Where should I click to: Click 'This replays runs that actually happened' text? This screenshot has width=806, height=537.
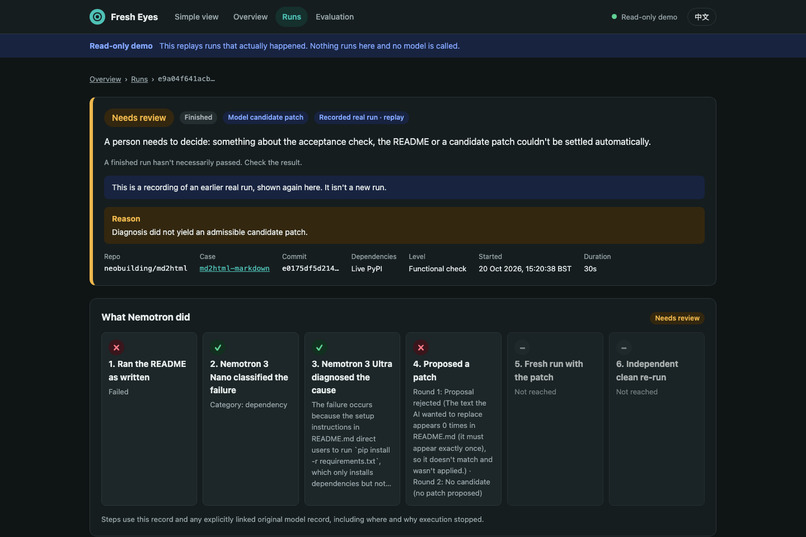(x=309, y=46)
